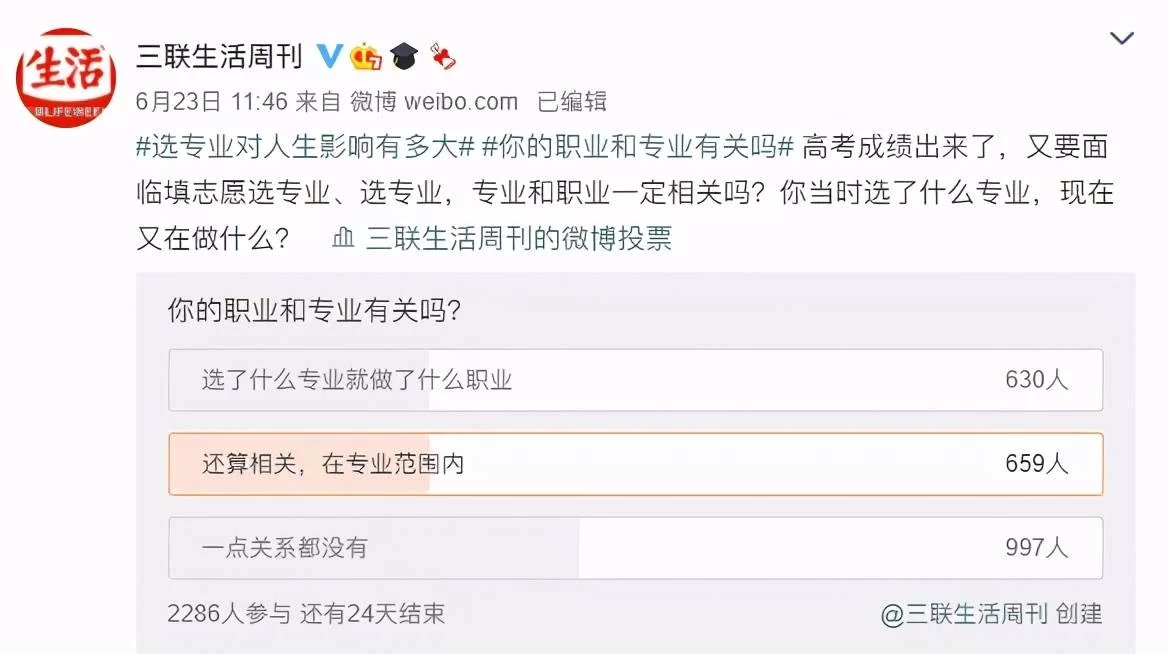View edit history via 已编辑
Viewport: 1168px width, 654px height.
tap(572, 101)
